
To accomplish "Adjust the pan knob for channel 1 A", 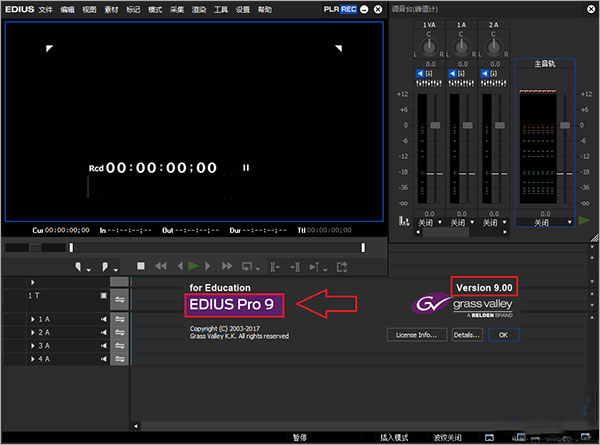I will 461,47.
